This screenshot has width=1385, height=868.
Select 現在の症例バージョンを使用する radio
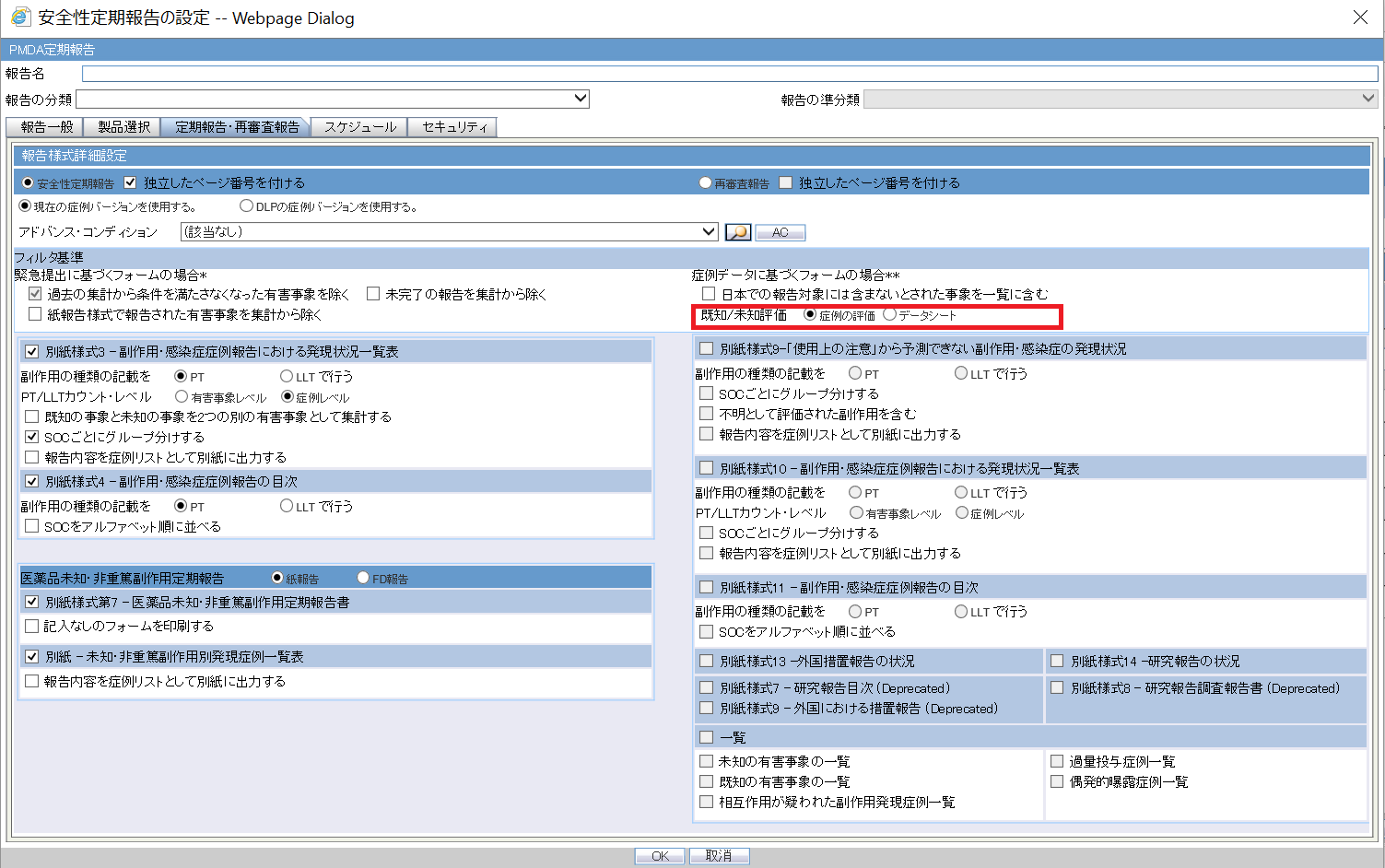click(x=25, y=206)
